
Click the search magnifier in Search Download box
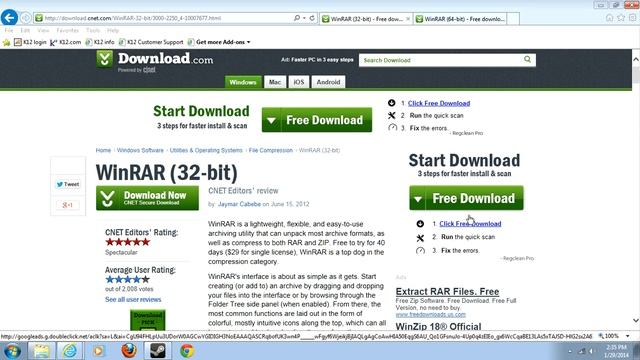[x=527, y=60]
